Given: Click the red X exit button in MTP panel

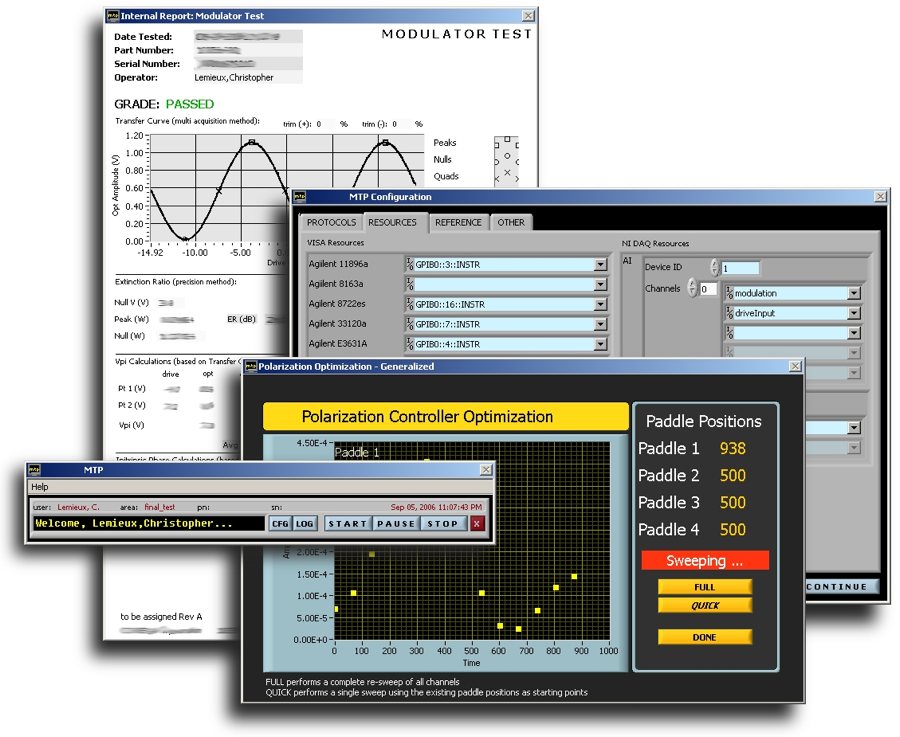Looking at the screenshot, I should [x=477, y=523].
